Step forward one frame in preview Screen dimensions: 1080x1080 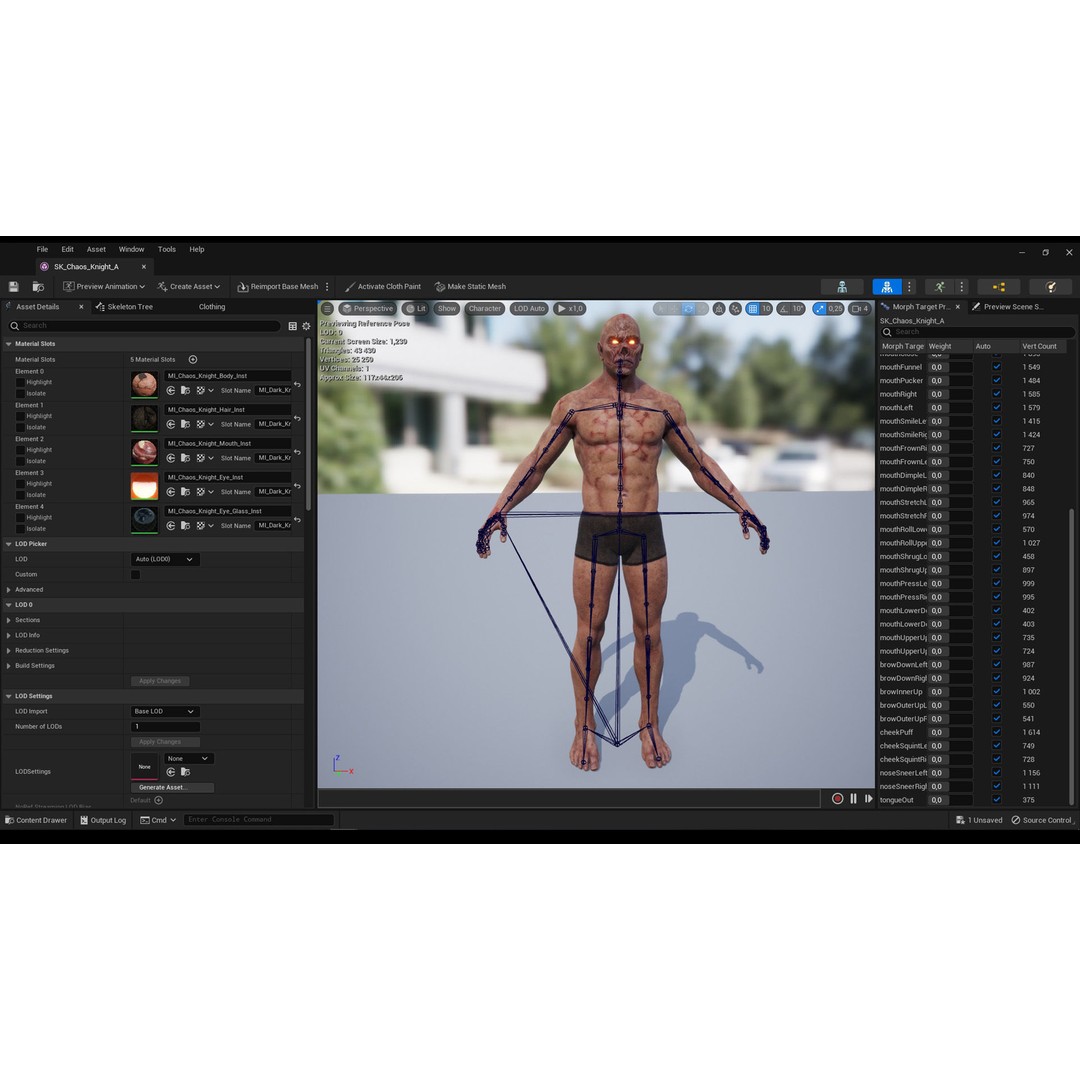(x=869, y=799)
